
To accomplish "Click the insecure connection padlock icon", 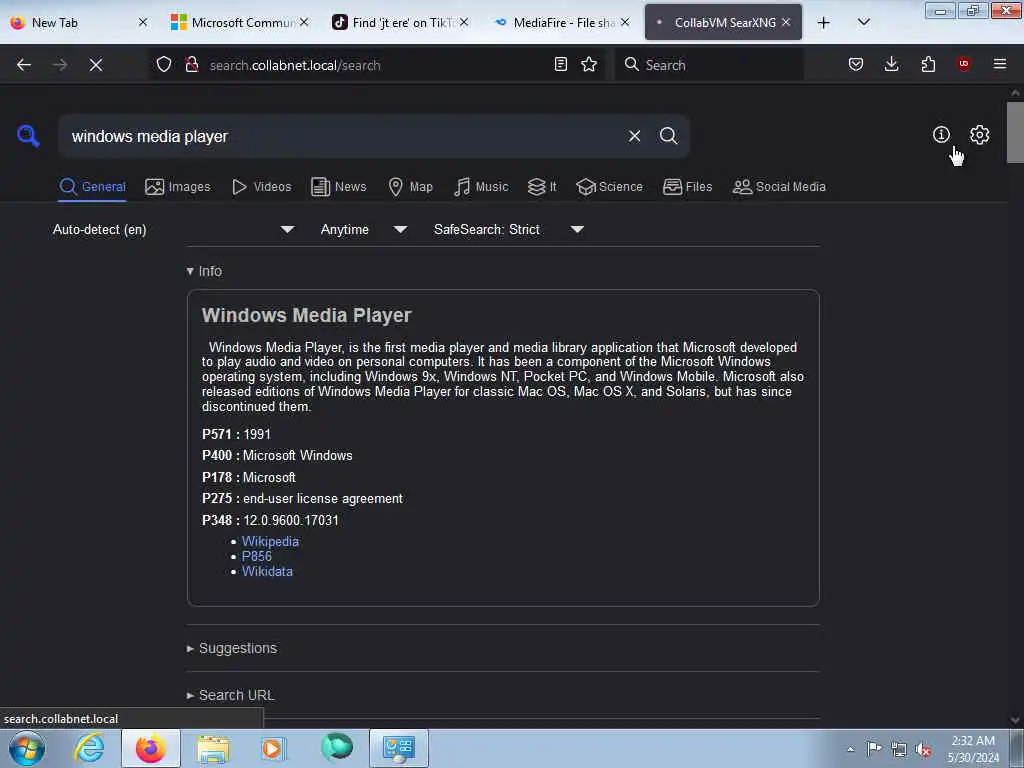I will coord(191,65).
